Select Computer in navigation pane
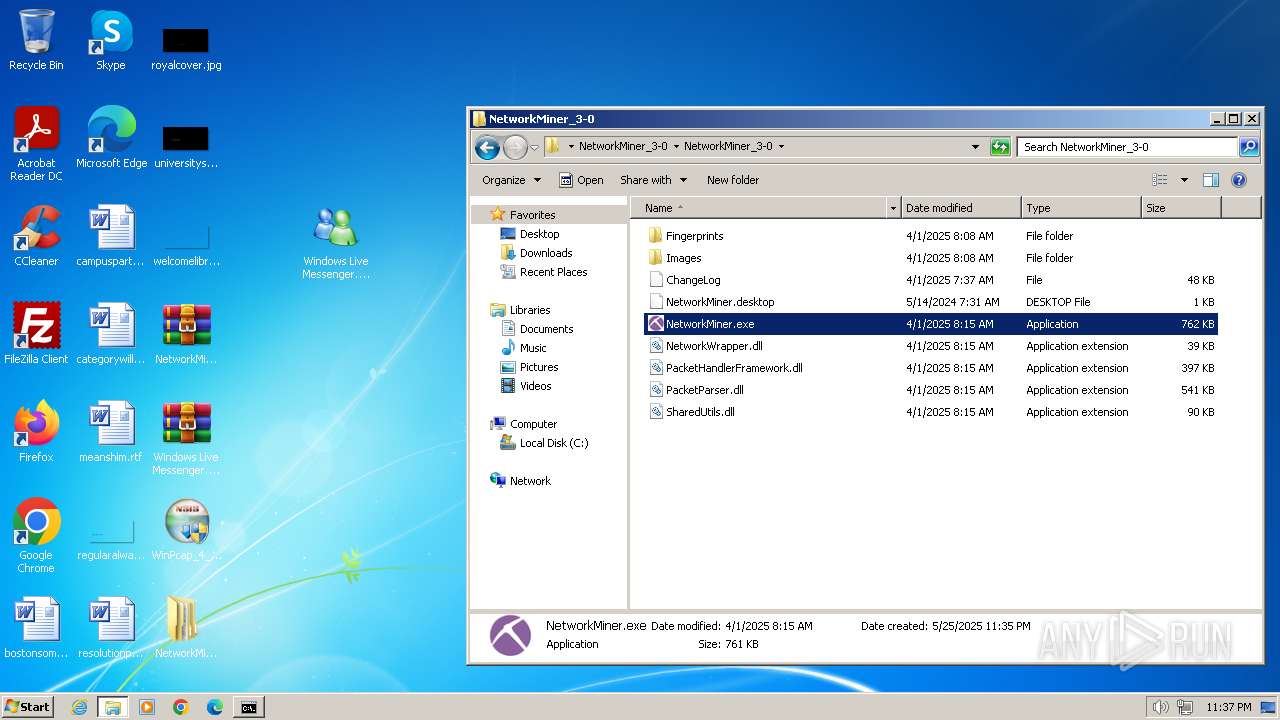This screenshot has height=720, width=1280. 533,424
